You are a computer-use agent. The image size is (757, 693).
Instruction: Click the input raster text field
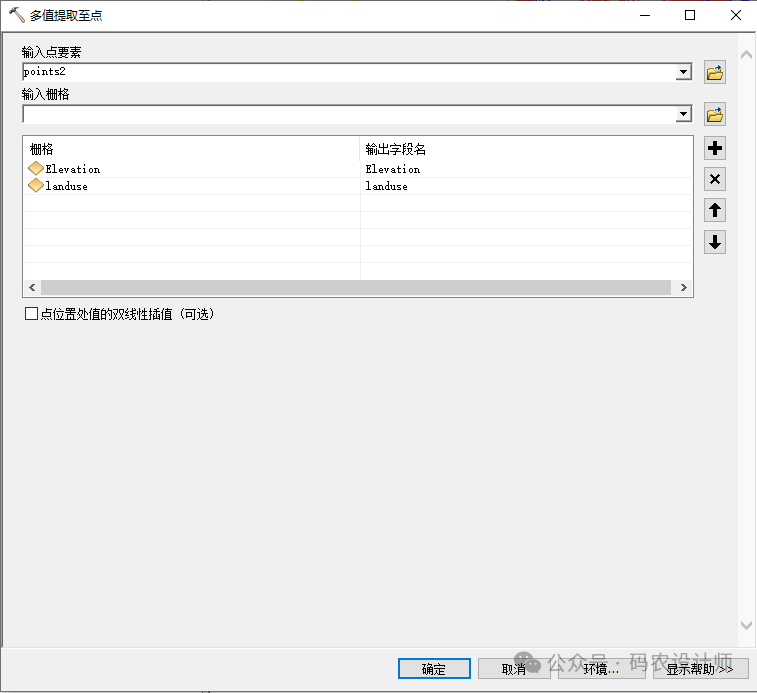point(348,114)
